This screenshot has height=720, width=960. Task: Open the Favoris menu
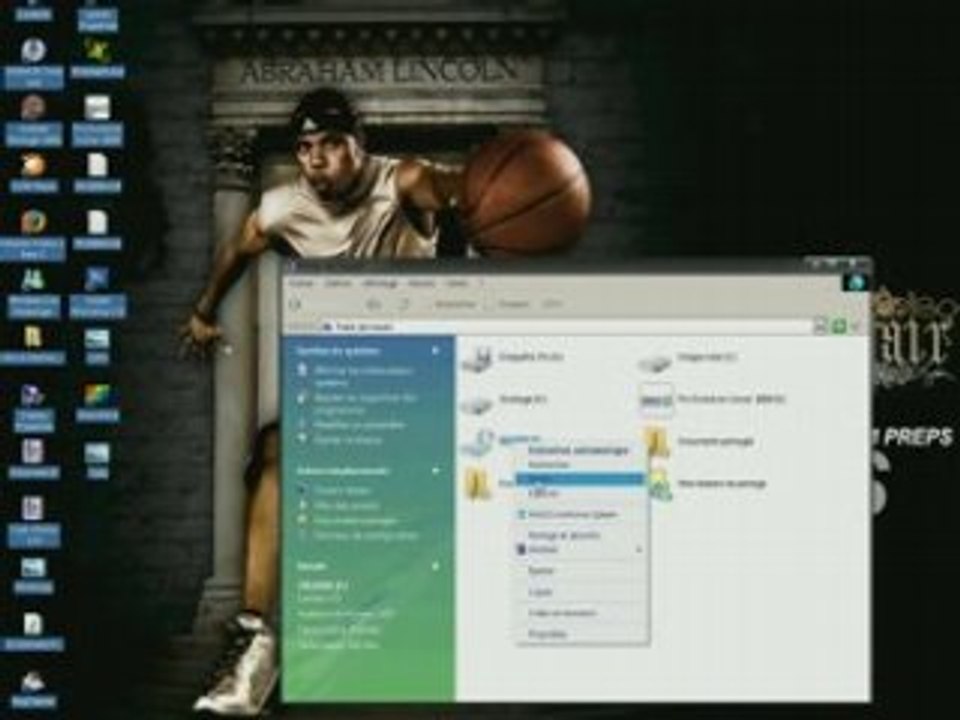point(422,283)
